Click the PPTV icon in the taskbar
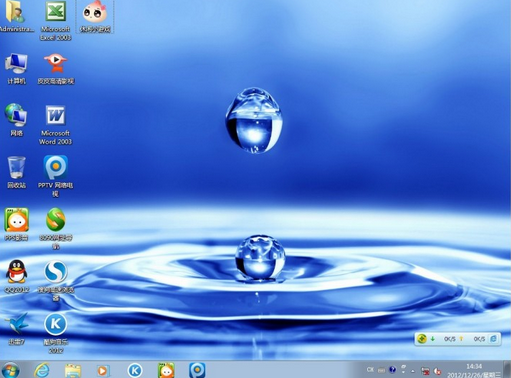The width and height of the screenshot is (511, 378). [197, 370]
